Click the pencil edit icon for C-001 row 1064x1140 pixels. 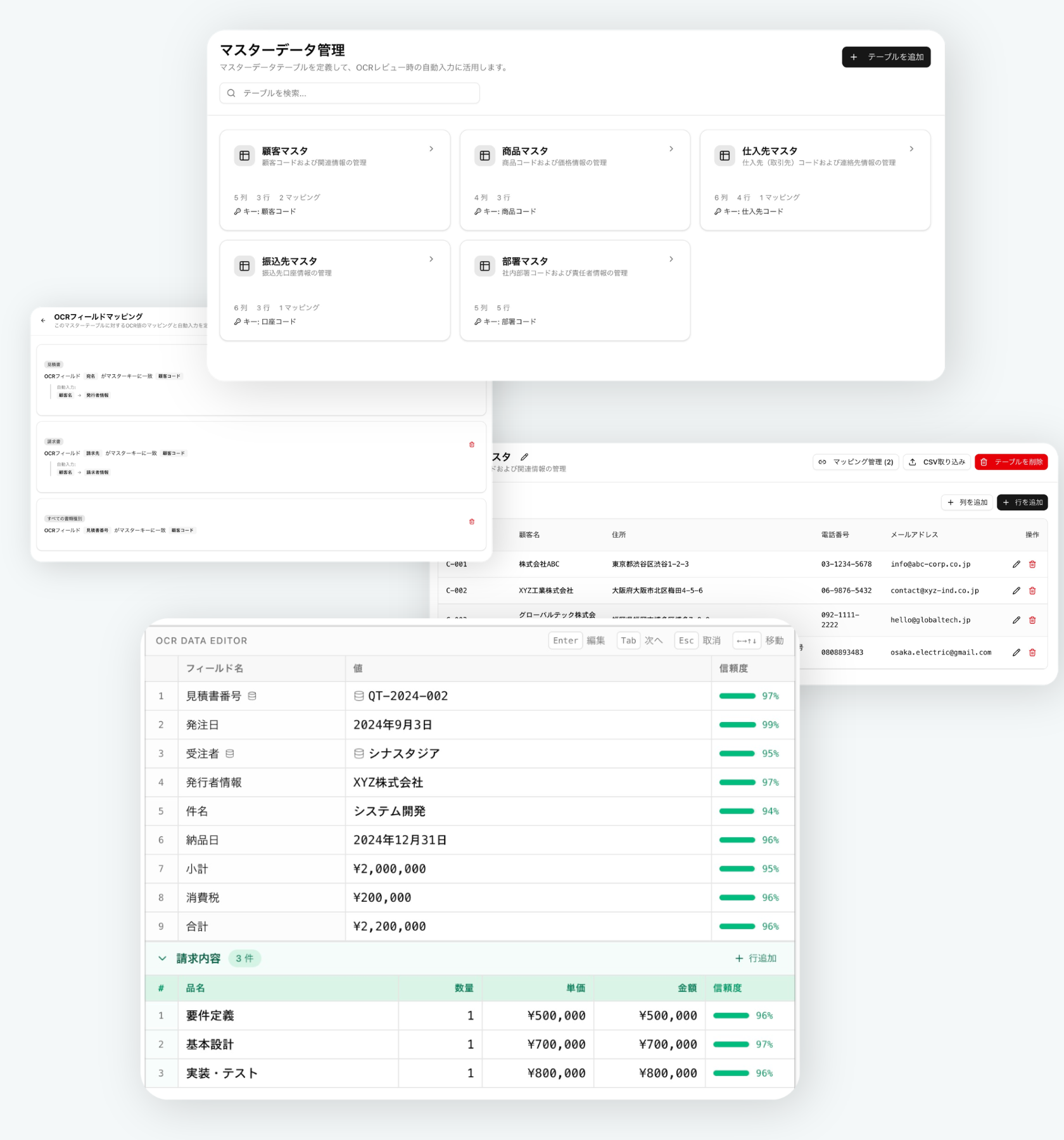(1016, 564)
